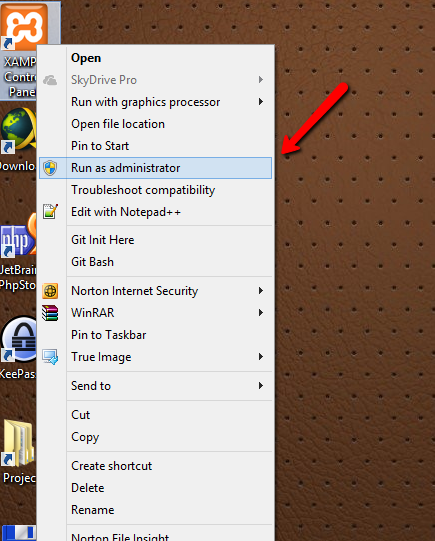The width and height of the screenshot is (435, 541).
Task: Choose Create shortcut entry
Action: (x=111, y=466)
